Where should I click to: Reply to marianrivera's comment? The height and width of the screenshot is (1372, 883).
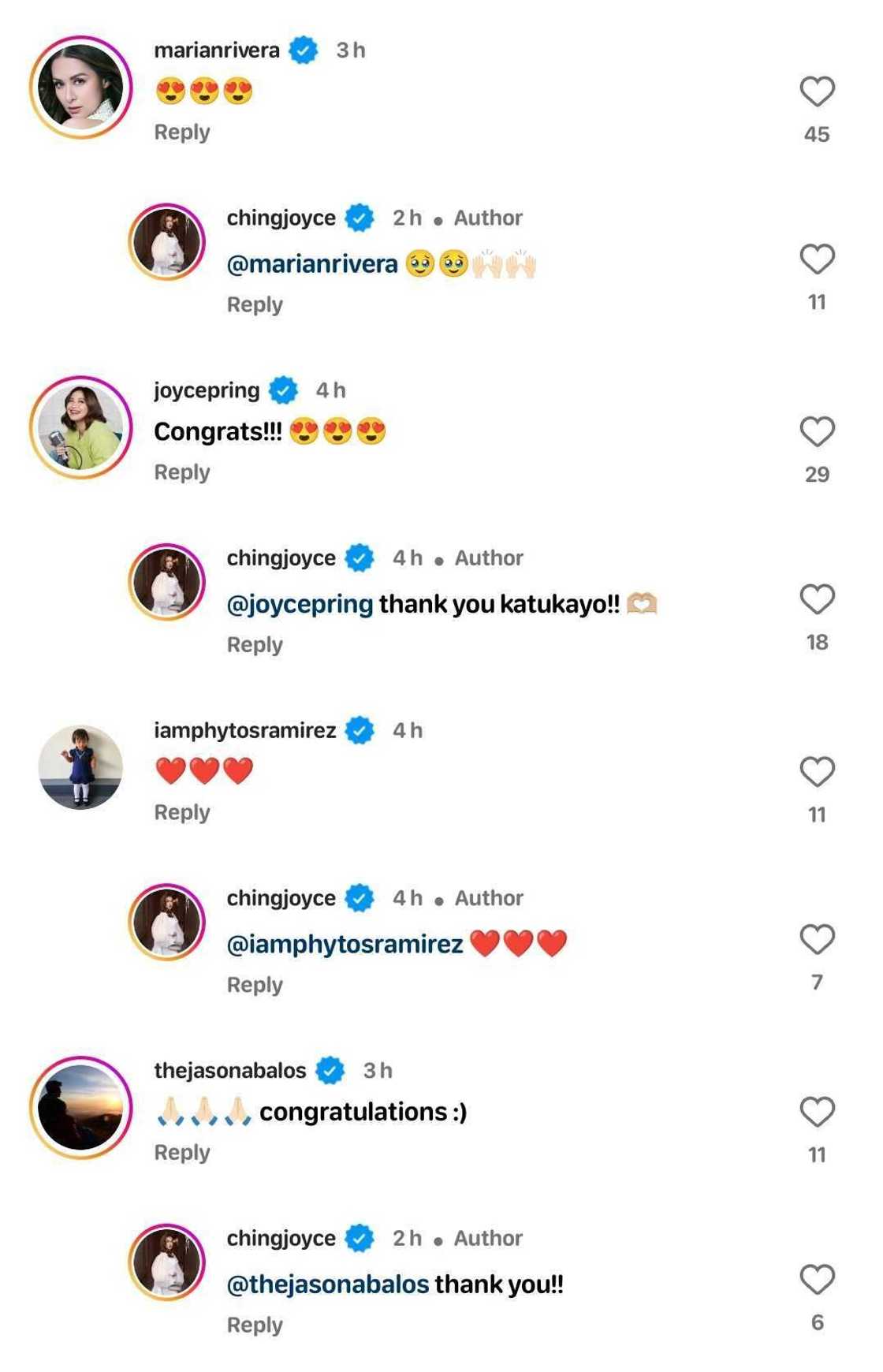[x=182, y=132]
